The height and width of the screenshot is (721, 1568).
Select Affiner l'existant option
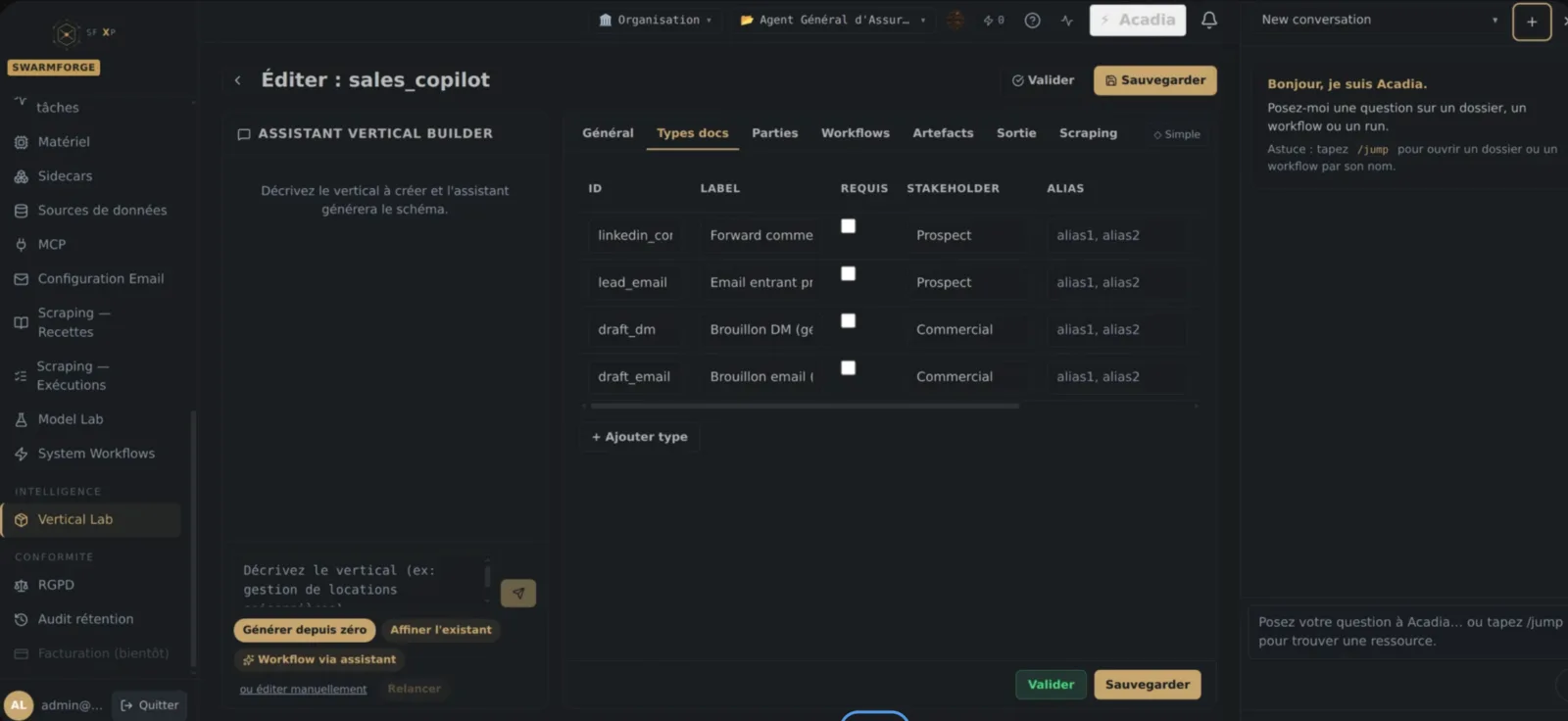pyautogui.click(x=441, y=630)
